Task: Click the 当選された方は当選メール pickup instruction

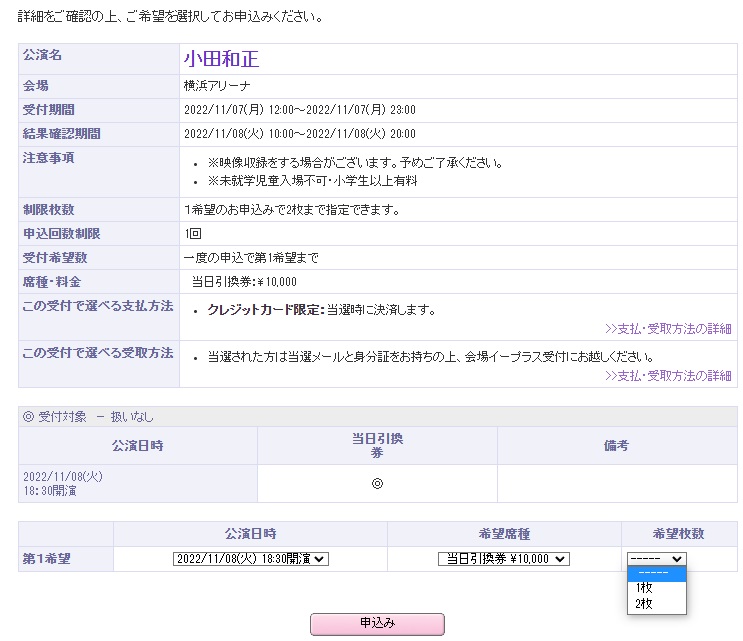Action: point(431,357)
